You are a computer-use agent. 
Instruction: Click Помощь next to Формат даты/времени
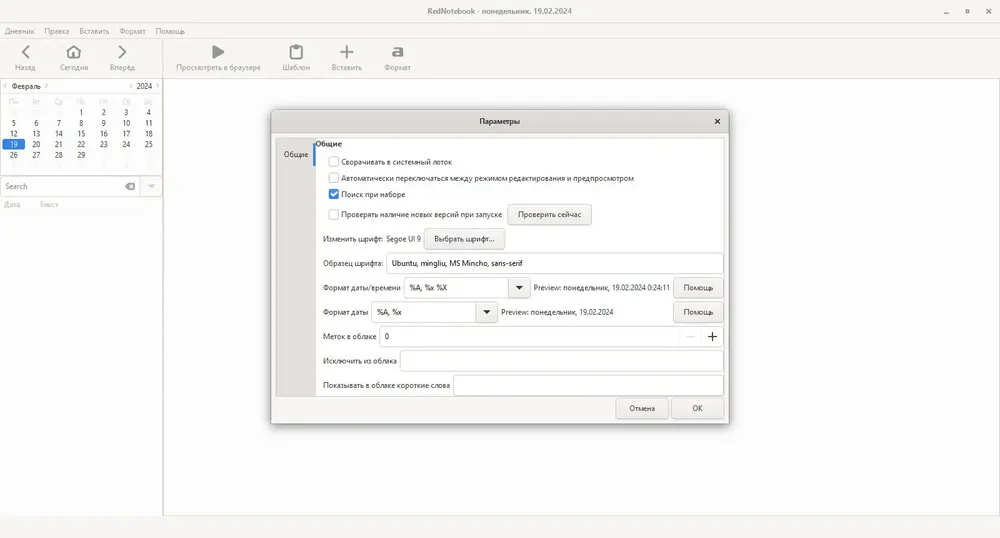click(x=698, y=287)
